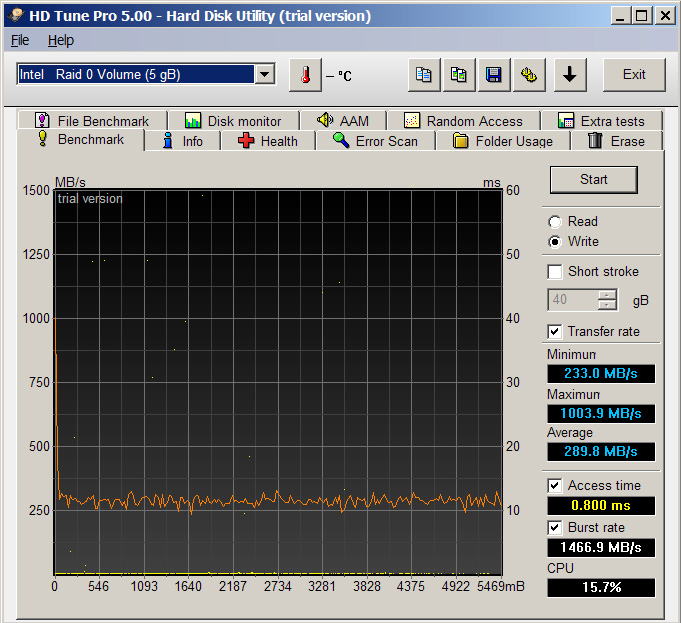This screenshot has width=681, height=623.
Task: Click copy screenshot to clipboard icon
Action: [458, 75]
